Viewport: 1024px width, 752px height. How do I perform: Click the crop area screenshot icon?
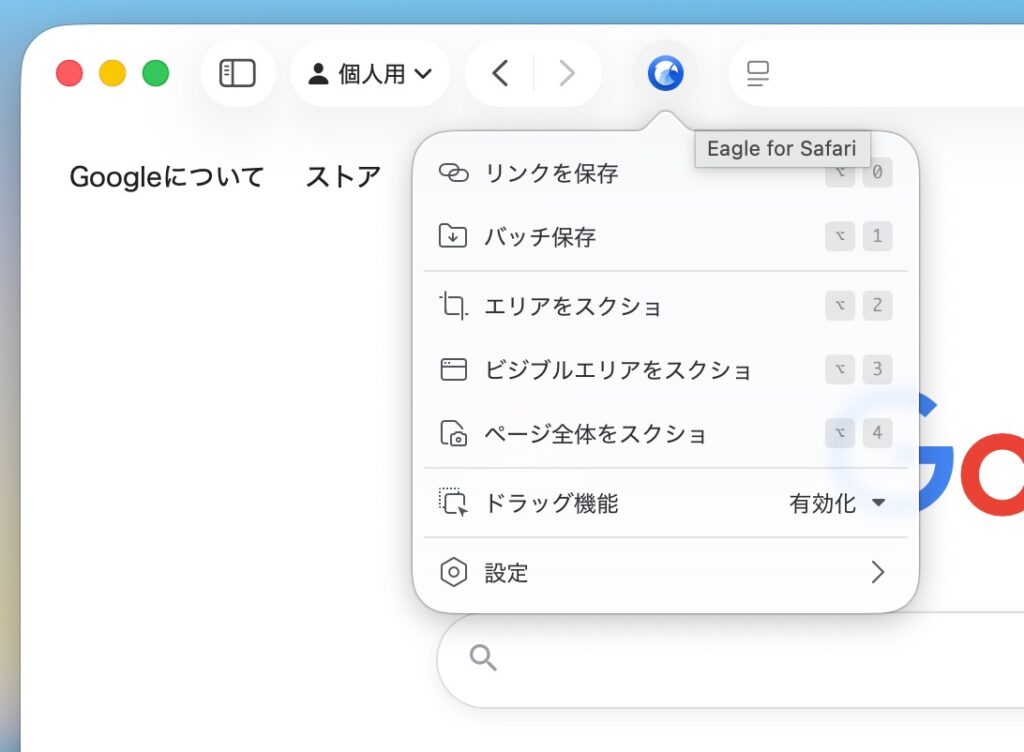[x=454, y=306]
